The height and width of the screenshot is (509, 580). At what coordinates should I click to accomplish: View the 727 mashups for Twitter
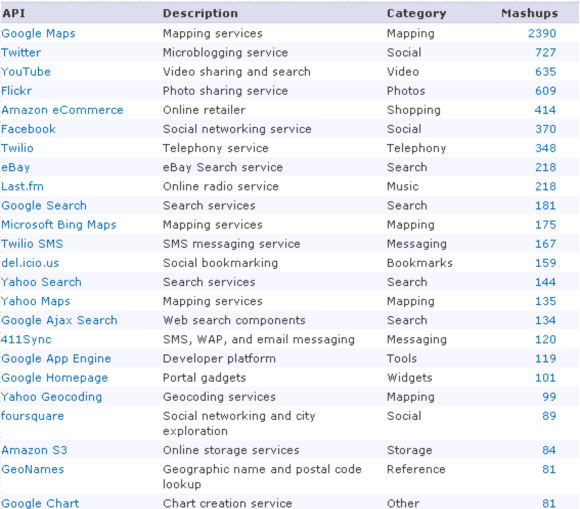pos(546,53)
